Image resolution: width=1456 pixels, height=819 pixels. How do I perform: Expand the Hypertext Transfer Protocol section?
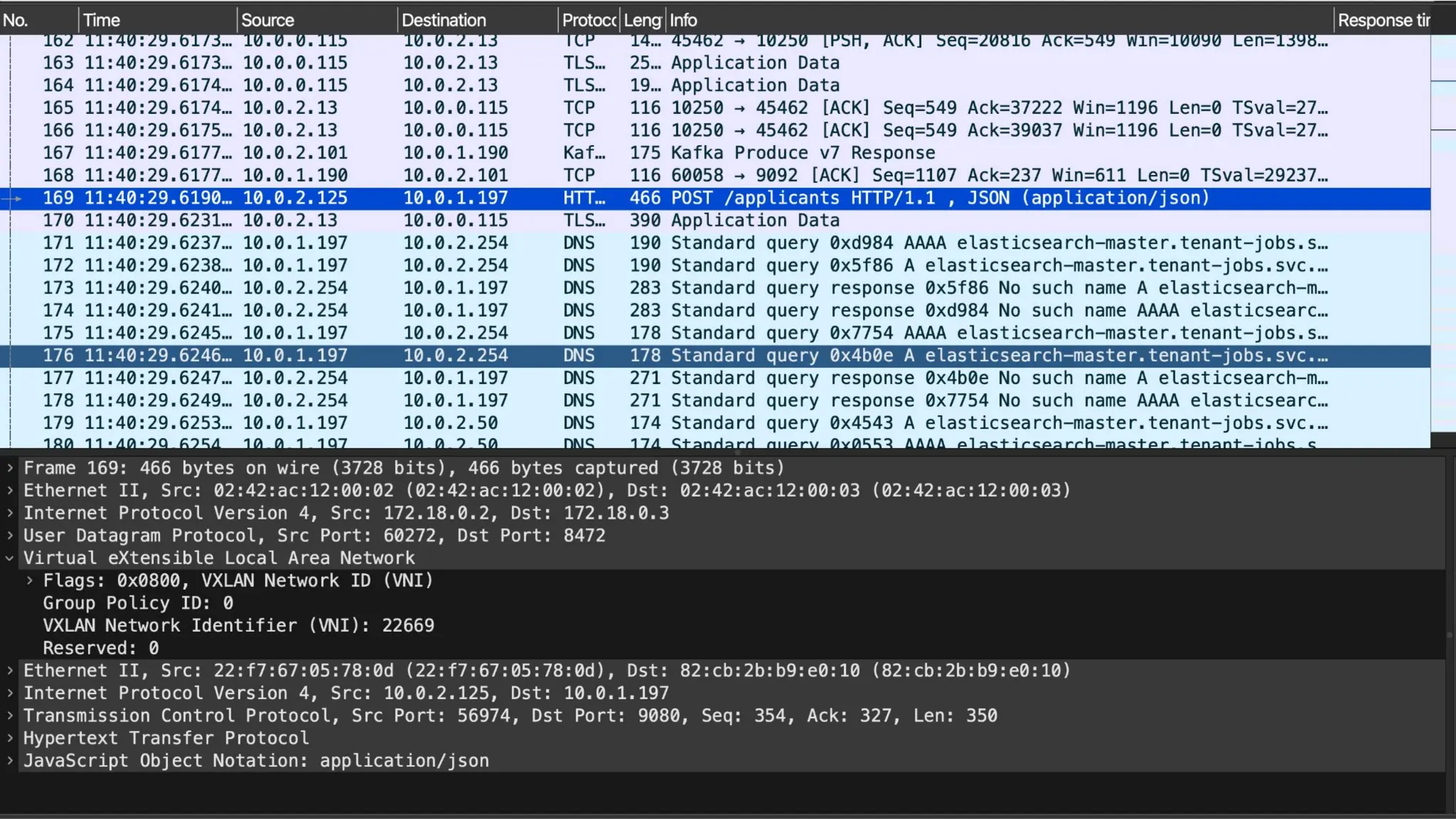[x=10, y=738]
